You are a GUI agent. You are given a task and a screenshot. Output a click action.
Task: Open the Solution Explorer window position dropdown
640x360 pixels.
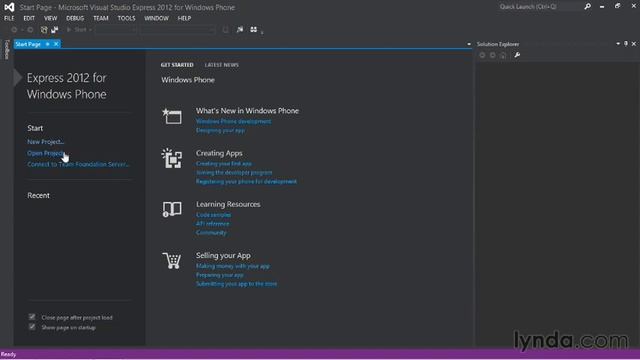click(x=618, y=44)
